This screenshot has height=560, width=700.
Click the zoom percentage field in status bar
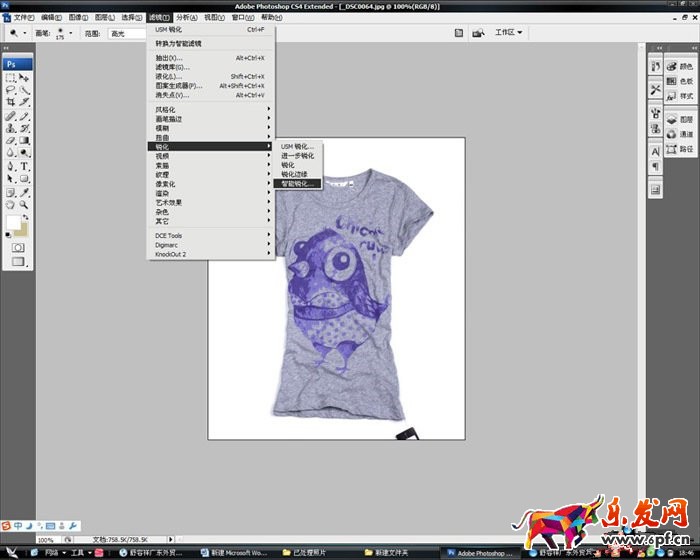(x=46, y=539)
